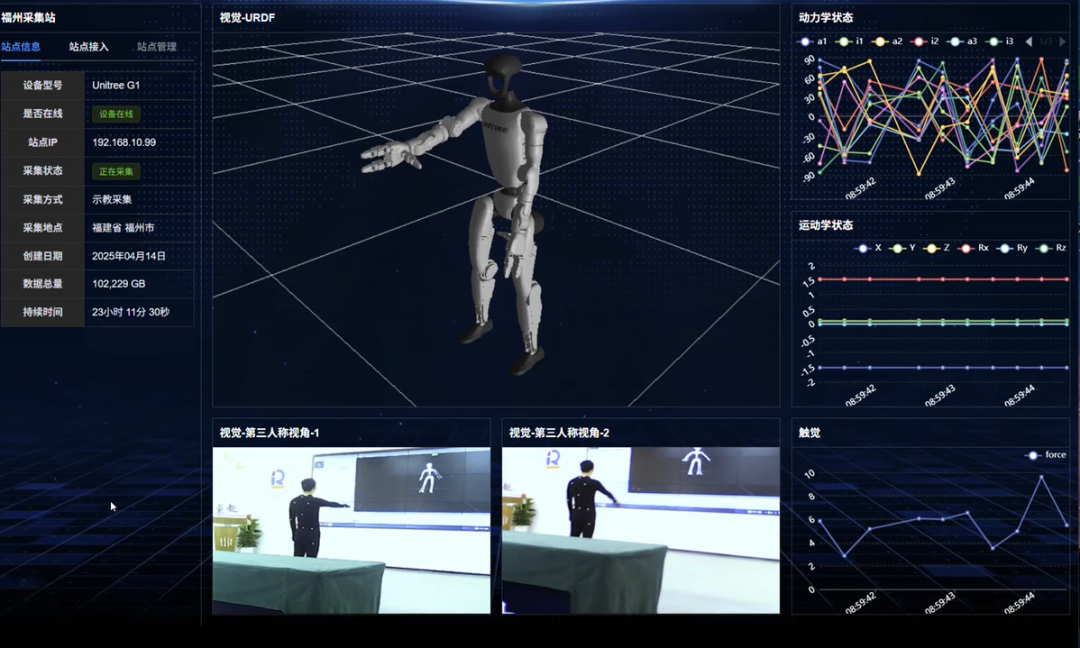Select the 站点信息 tab
This screenshot has height=648, width=1080.
click(x=21, y=47)
